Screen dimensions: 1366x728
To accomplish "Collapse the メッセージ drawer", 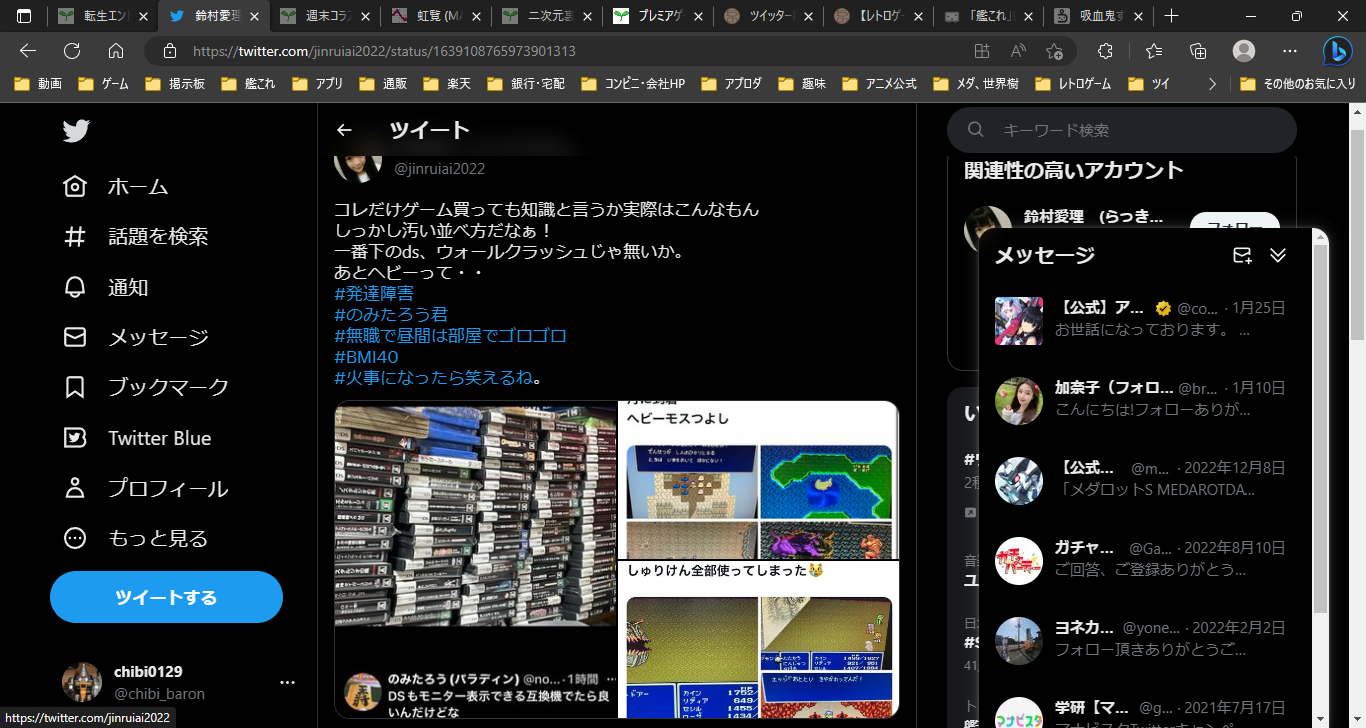I will 1278,255.
